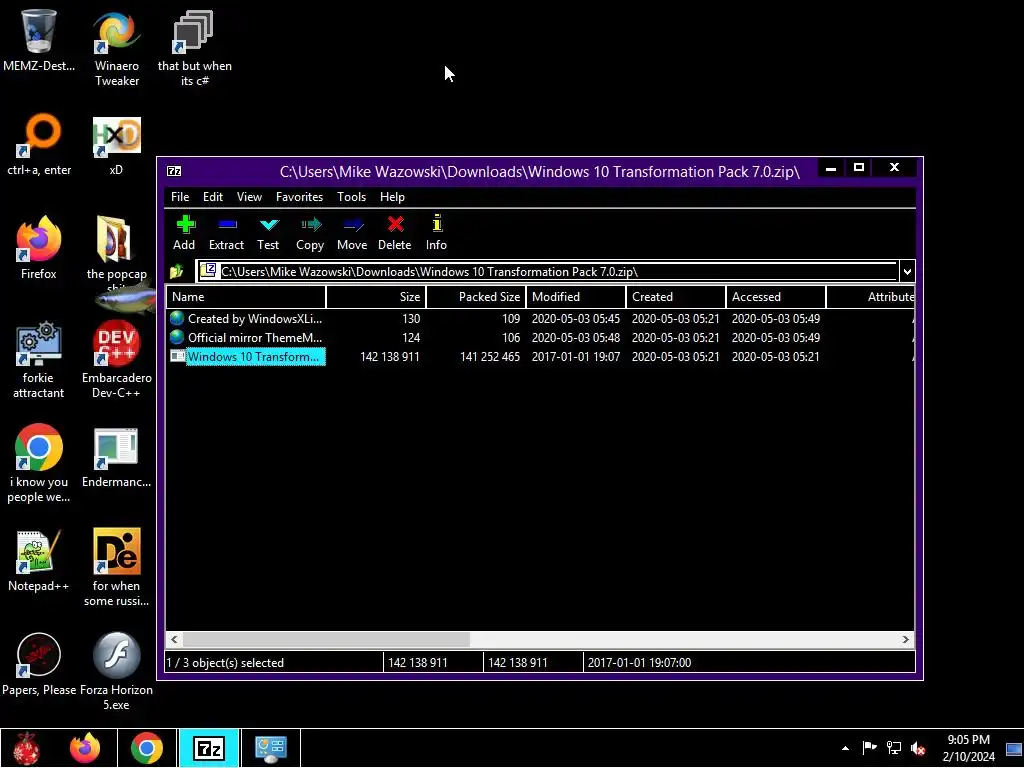
Task: Go up one folder level icon
Action: pos(176,272)
